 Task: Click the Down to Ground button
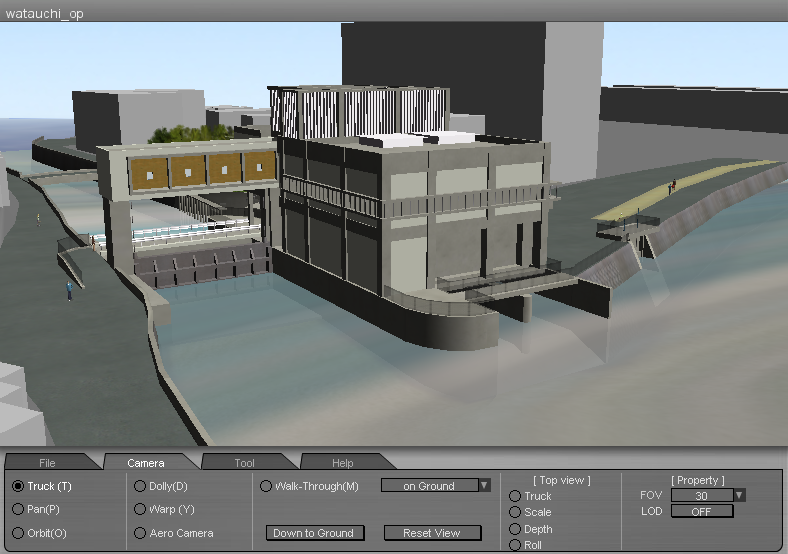click(315, 533)
